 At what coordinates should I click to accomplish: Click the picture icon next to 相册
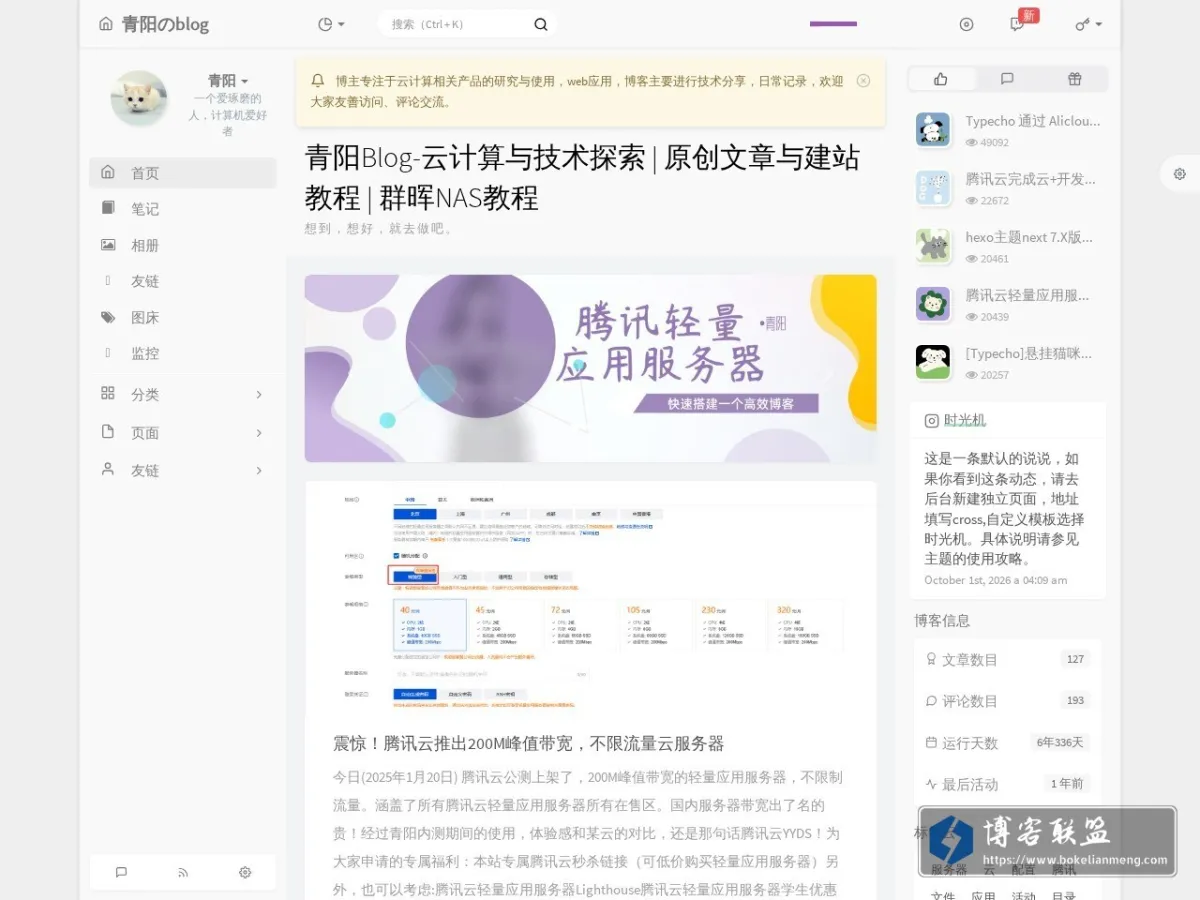(108, 244)
